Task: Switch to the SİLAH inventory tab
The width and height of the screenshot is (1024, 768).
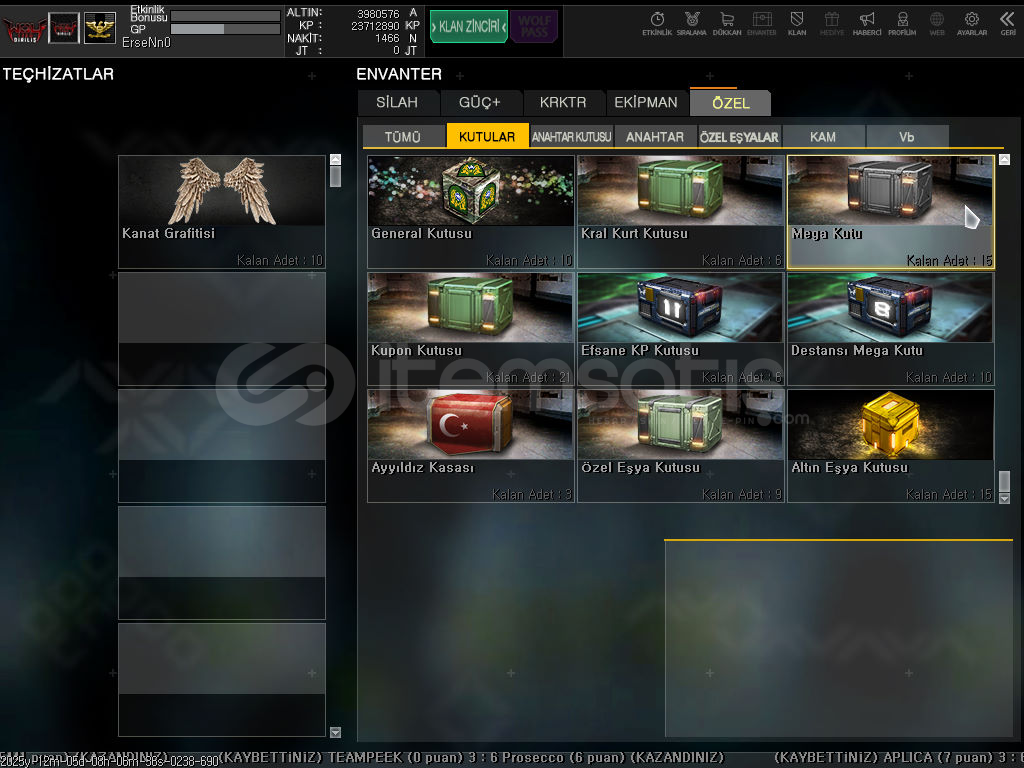Action: coord(397,102)
